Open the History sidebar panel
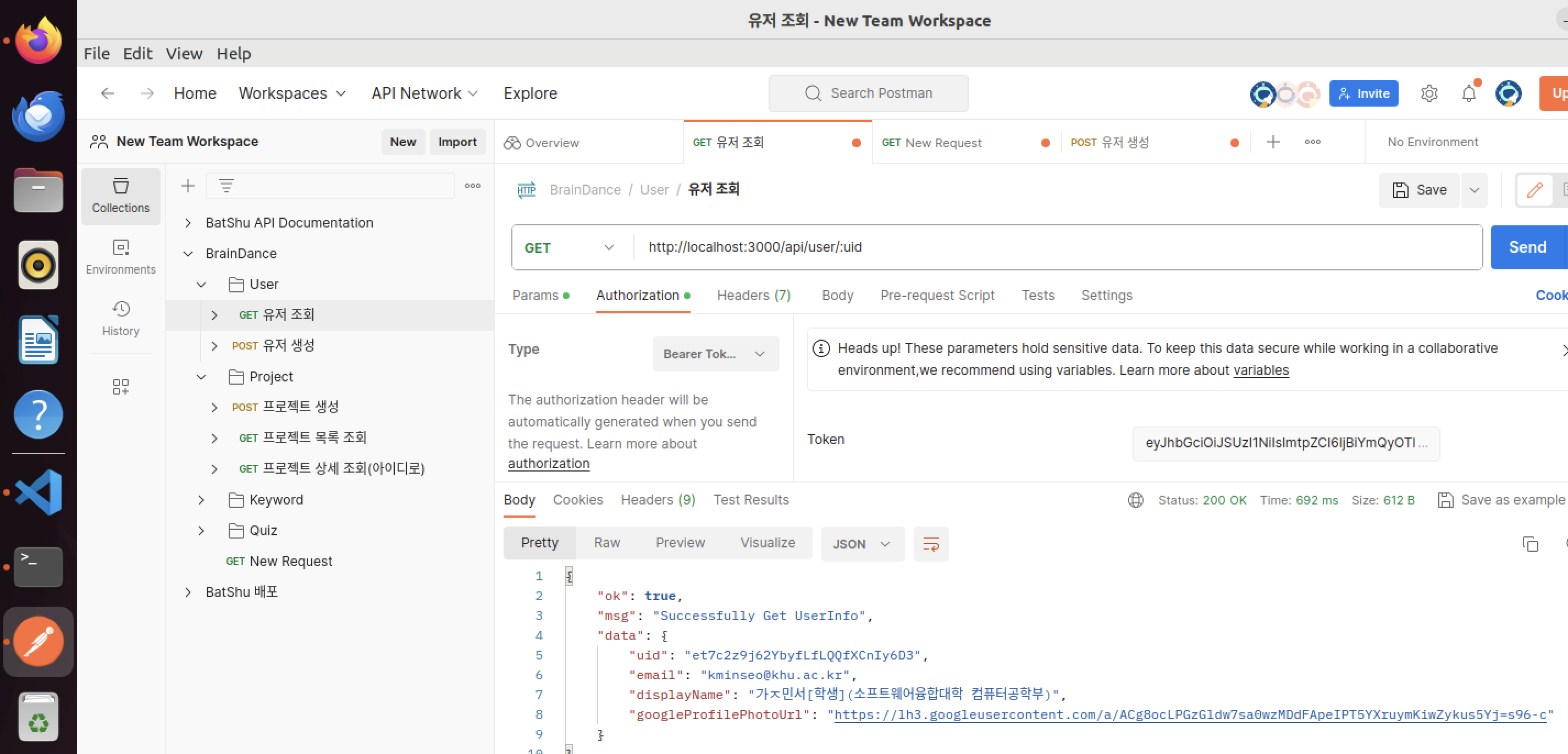This screenshot has width=1568, height=754. (120, 318)
